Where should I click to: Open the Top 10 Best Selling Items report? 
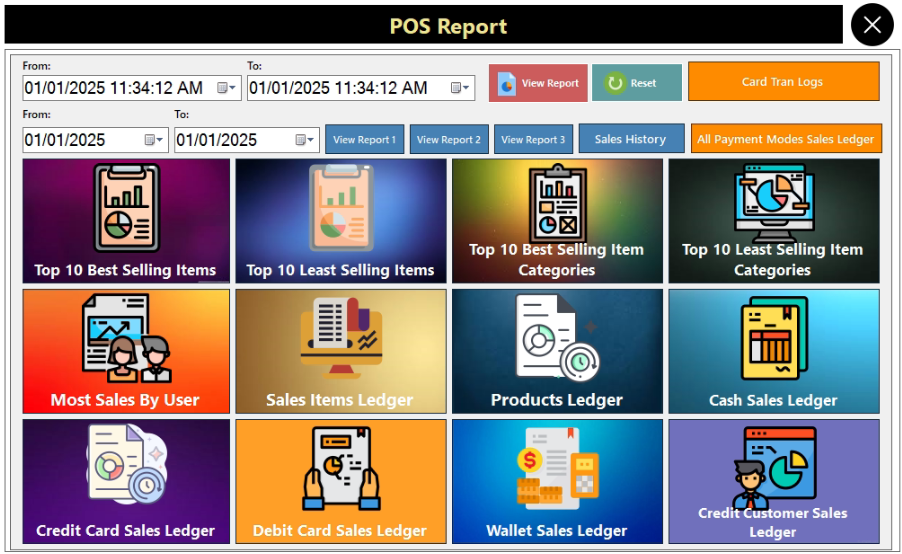coord(126,221)
